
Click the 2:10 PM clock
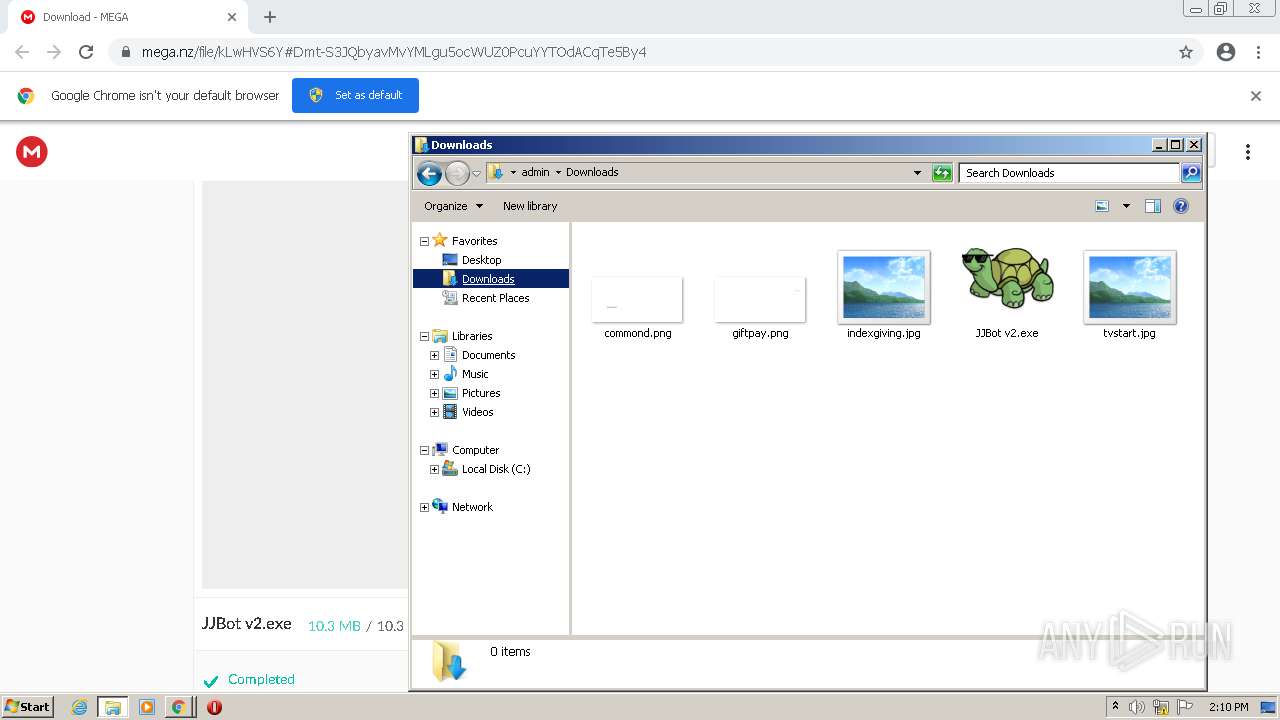[1228, 707]
